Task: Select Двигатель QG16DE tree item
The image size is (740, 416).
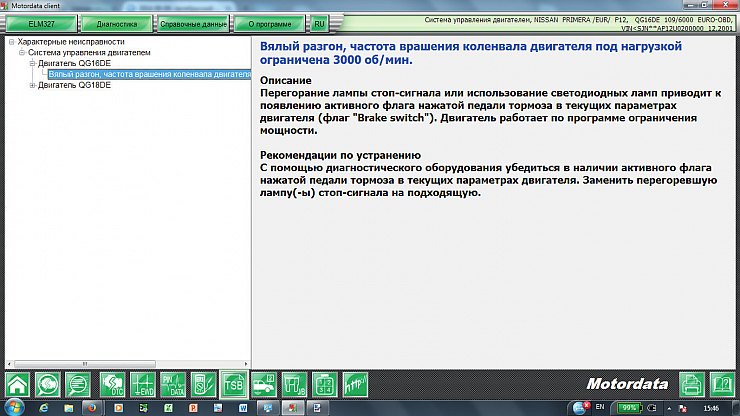Action: tap(74, 63)
